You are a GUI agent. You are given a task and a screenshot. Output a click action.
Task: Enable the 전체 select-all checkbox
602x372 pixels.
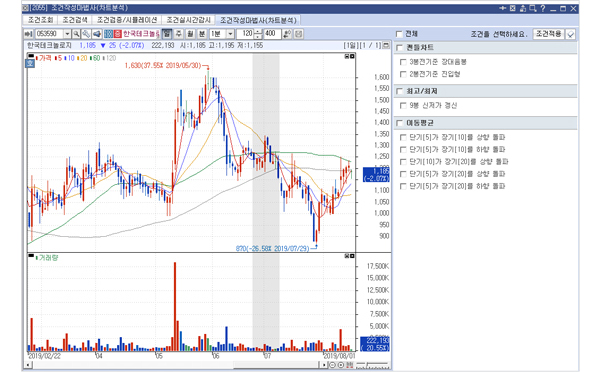pos(399,34)
